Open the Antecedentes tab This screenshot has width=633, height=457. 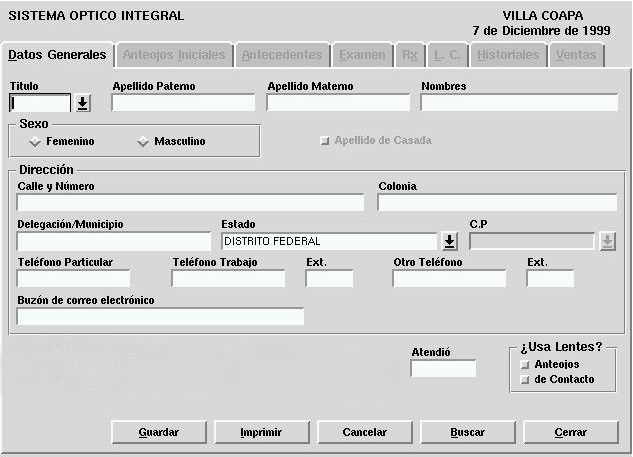click(282, 55)
